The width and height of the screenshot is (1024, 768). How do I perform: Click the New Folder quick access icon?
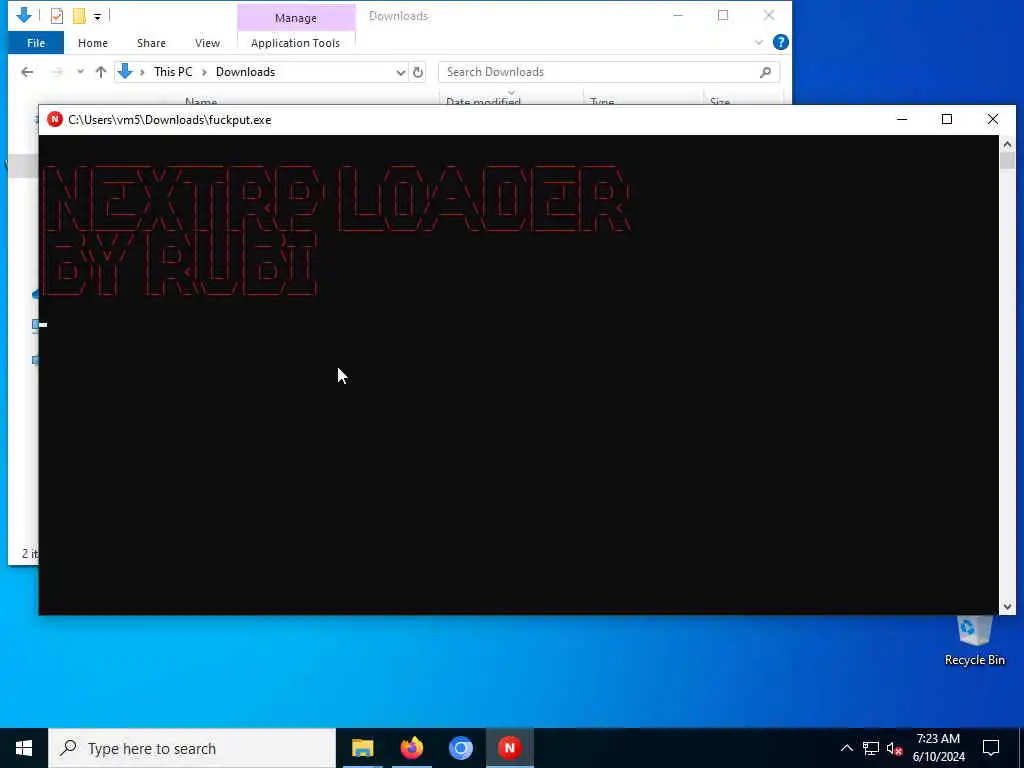[x=79, y=16]
